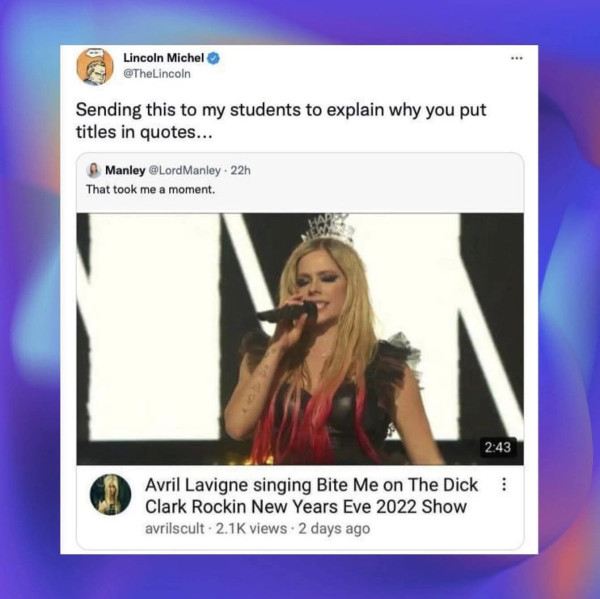Click the main tweet text about titles

[x=281, y=121]
